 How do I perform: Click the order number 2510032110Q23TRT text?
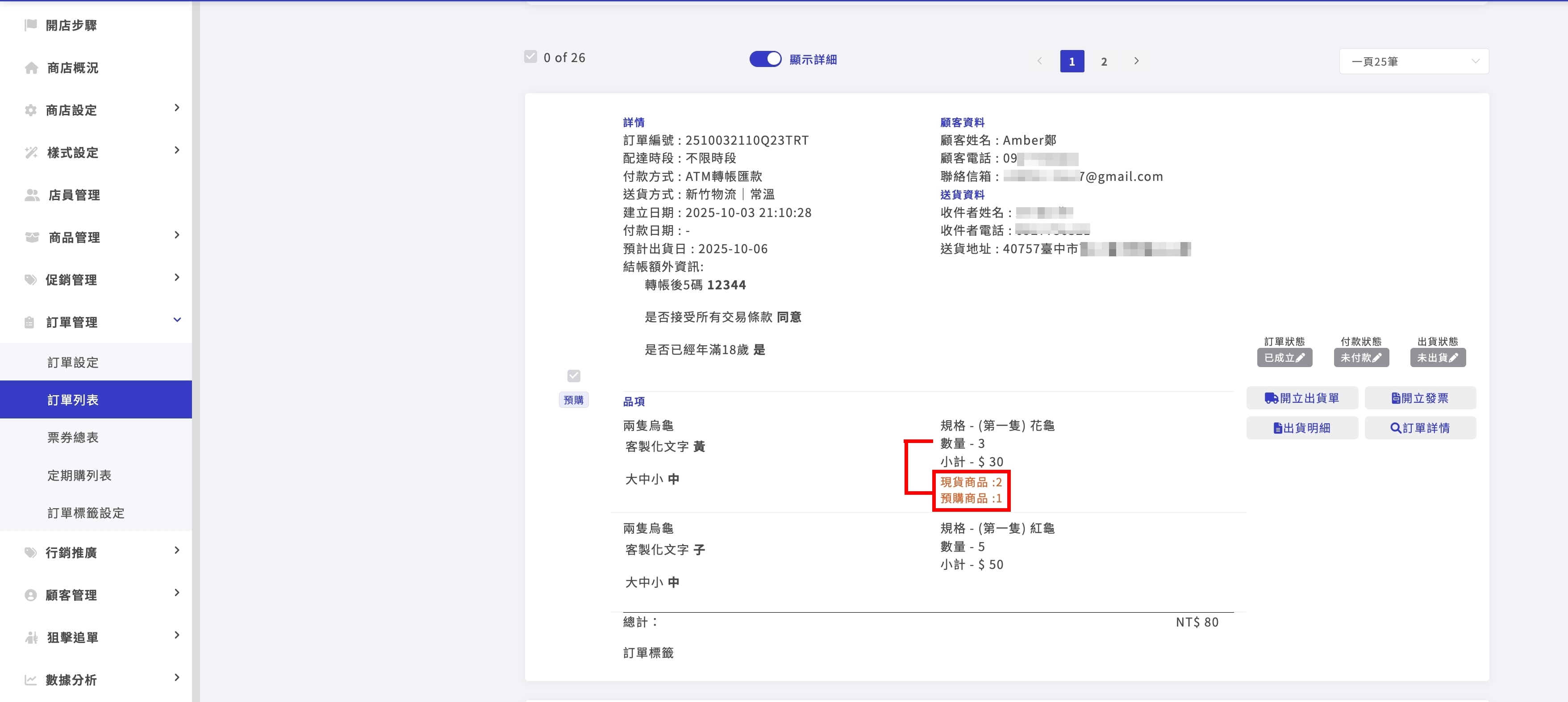(747, 140)
